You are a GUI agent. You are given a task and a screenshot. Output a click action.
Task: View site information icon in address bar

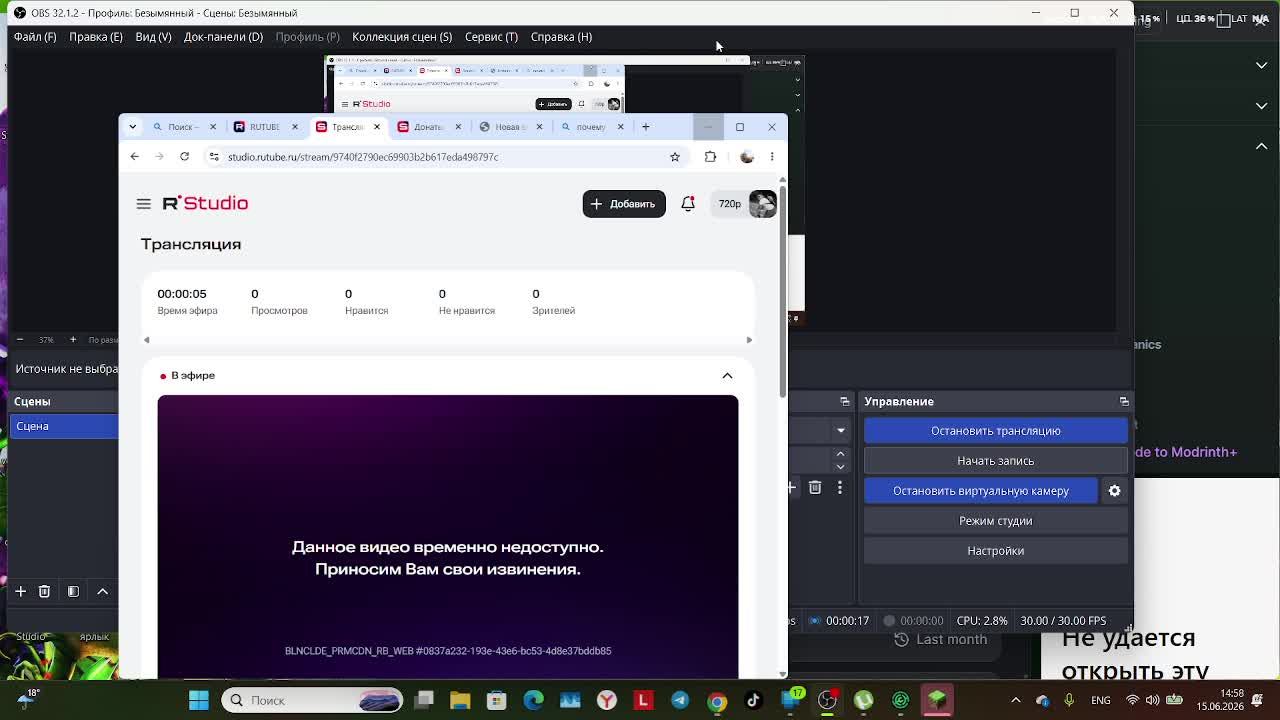[214, 157]
